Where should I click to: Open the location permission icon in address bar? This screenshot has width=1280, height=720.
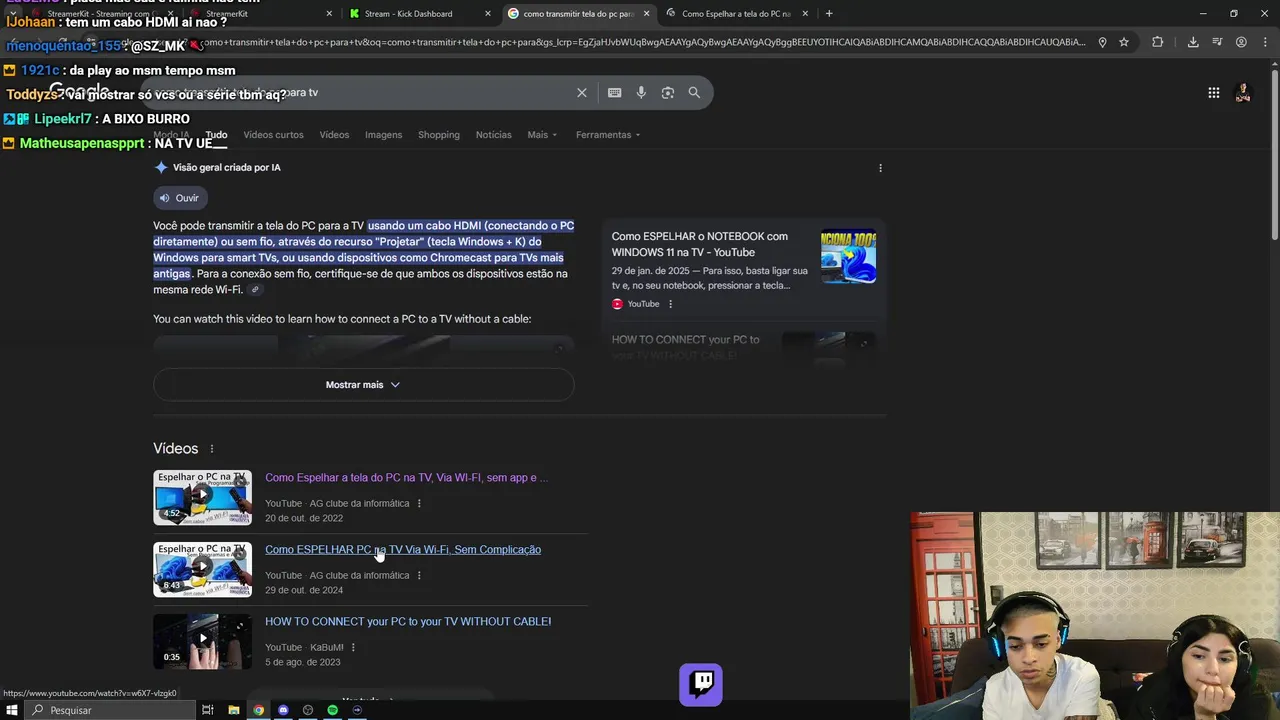pos(1102,42)
